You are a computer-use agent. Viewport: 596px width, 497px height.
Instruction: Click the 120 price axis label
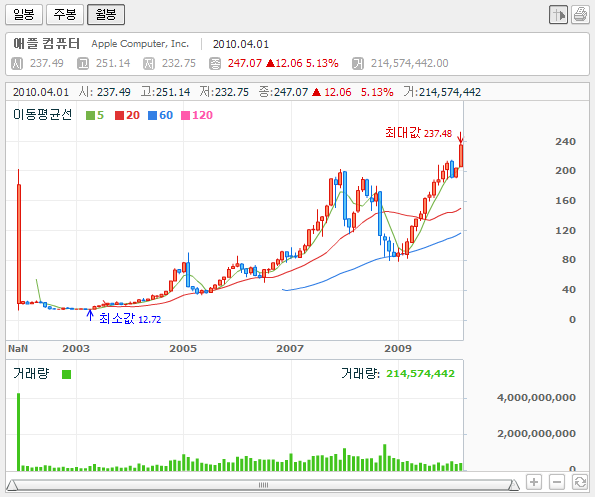pyautogui.click(x=566, y=231)
